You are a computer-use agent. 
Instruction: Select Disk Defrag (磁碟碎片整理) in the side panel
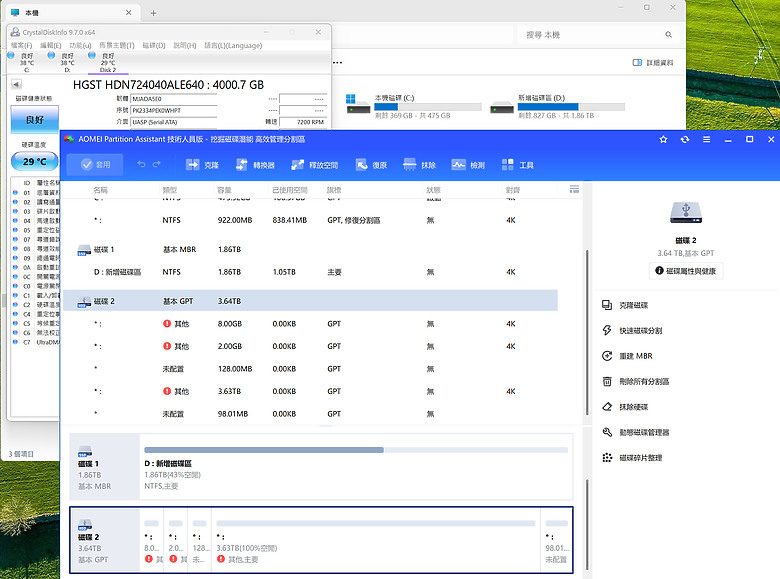click(632, 458)
